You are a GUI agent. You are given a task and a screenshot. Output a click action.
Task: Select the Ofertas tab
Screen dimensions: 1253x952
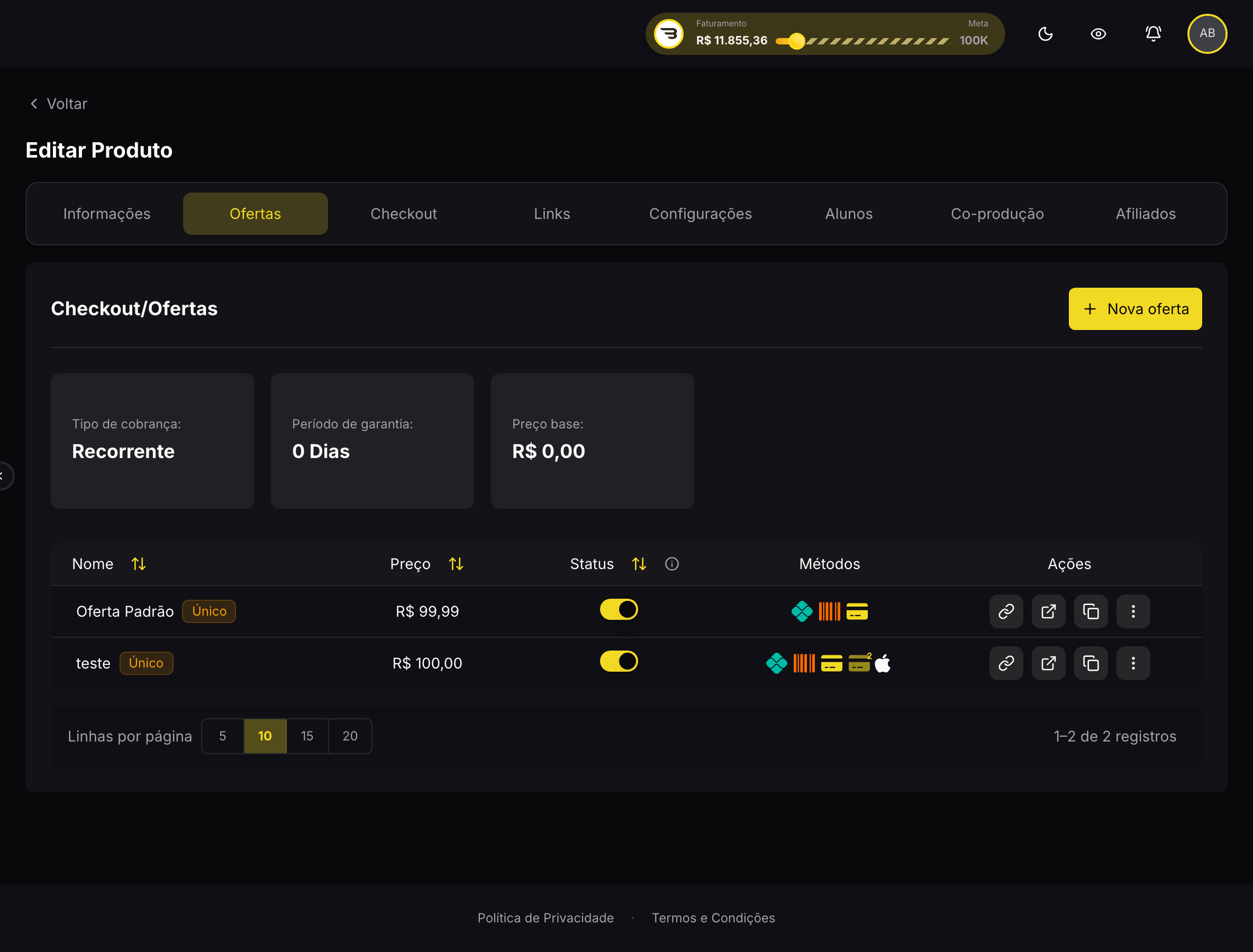point(255,214)
